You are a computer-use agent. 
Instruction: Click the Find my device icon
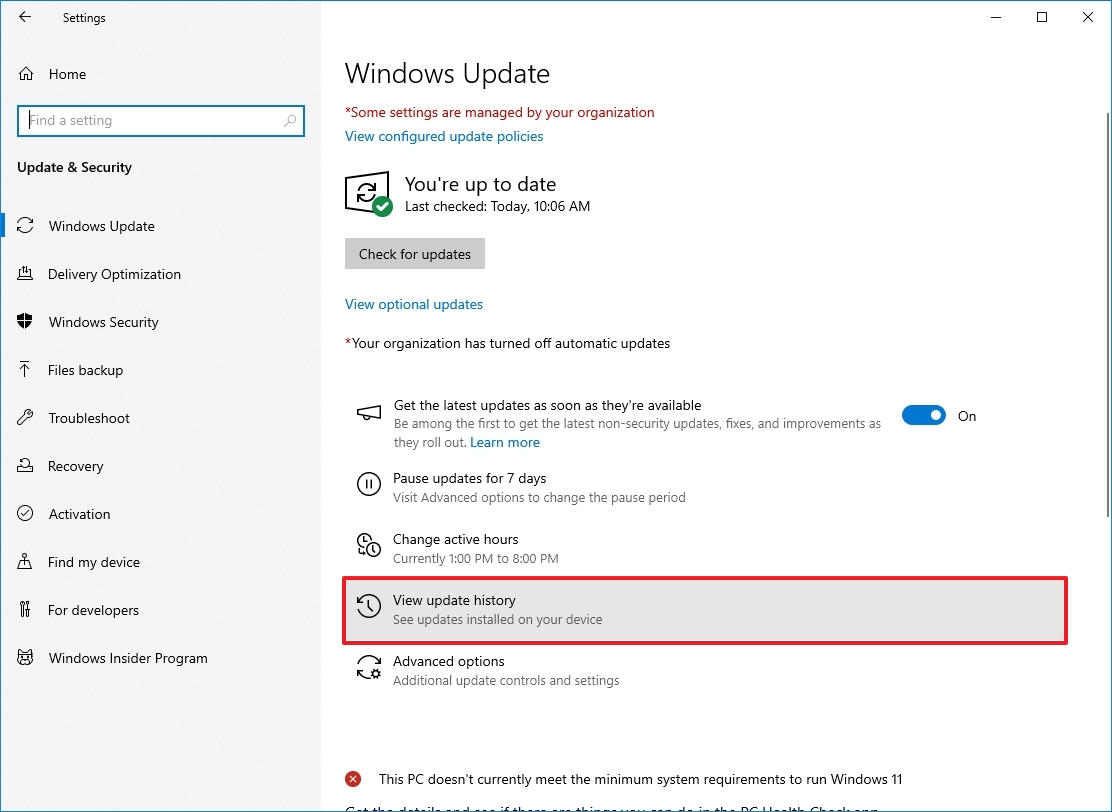[x=25, y=562]
